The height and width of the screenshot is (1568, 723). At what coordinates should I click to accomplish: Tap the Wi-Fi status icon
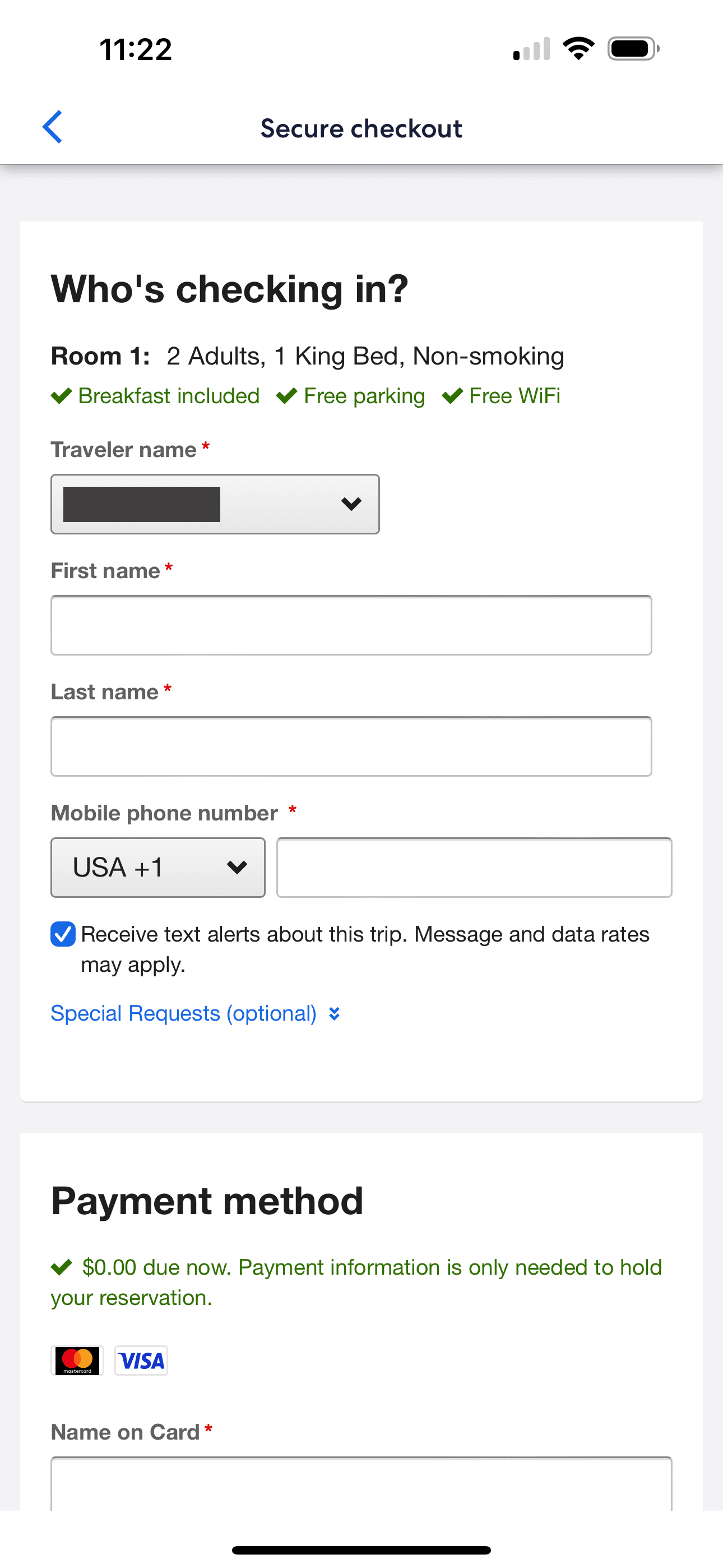(x=578, y=49)
